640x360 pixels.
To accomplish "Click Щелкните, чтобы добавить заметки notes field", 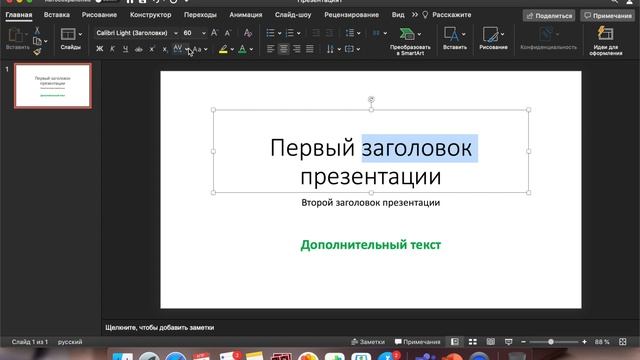I will click(x=160, y=328).
